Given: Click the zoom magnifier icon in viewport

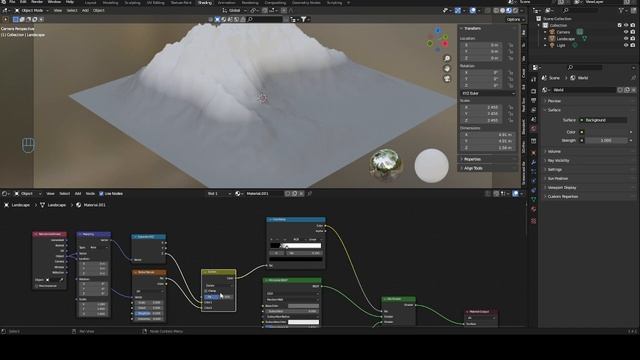Looking at the screenshot, I should [x=447, y=58].
